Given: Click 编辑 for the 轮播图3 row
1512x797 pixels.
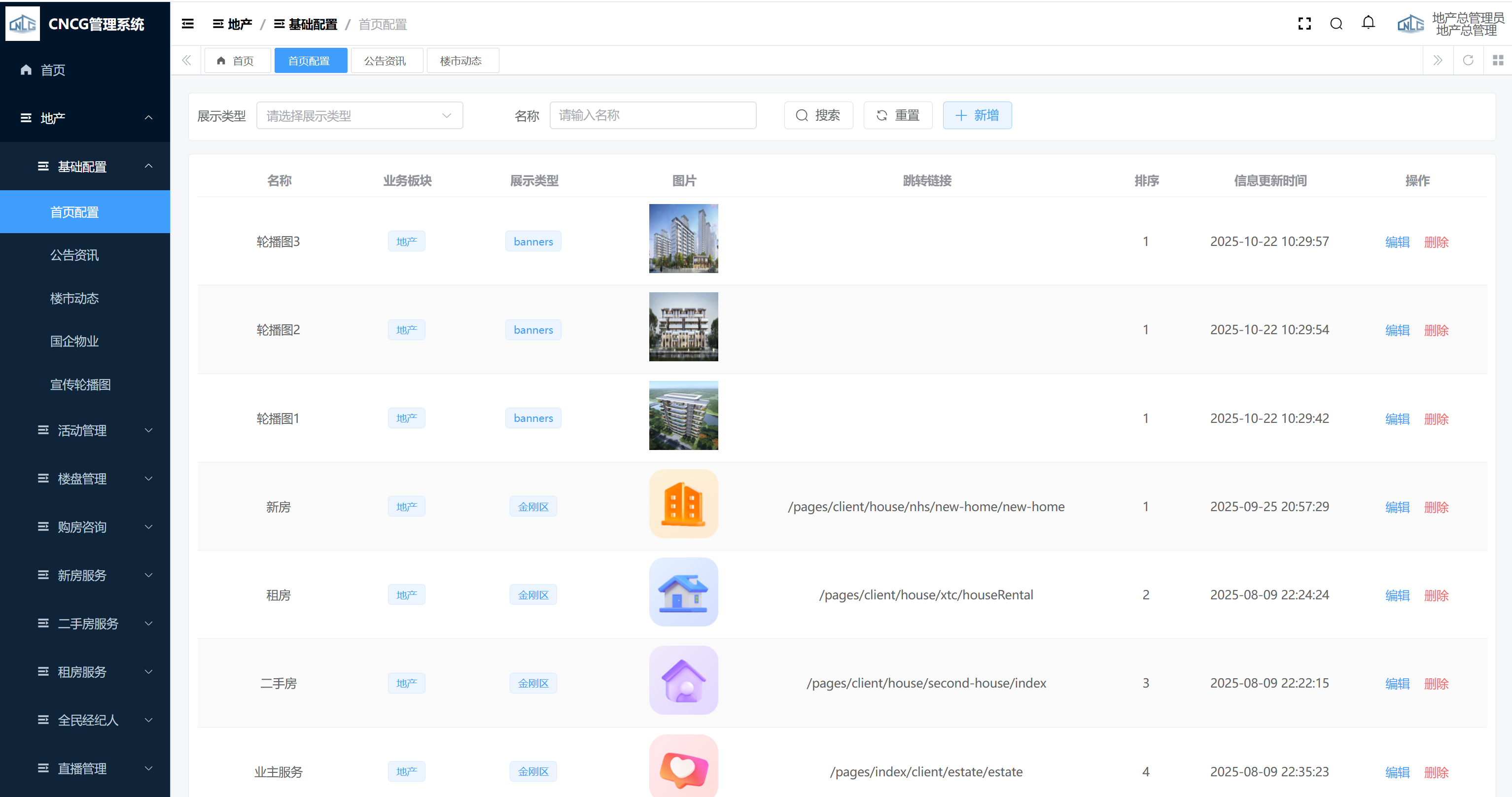Looking at the screenshot, I should point(1397,242).
